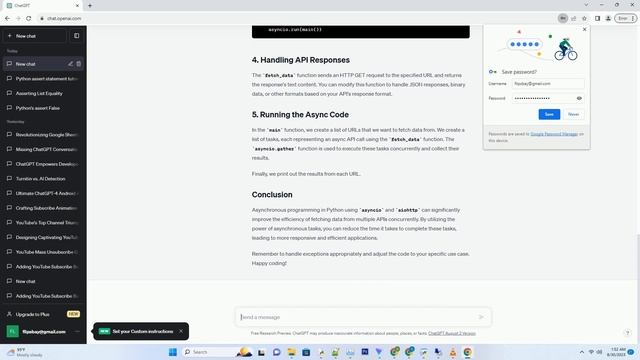Click Upgrade to Plus in sidebar

click(x=43, y=314)
